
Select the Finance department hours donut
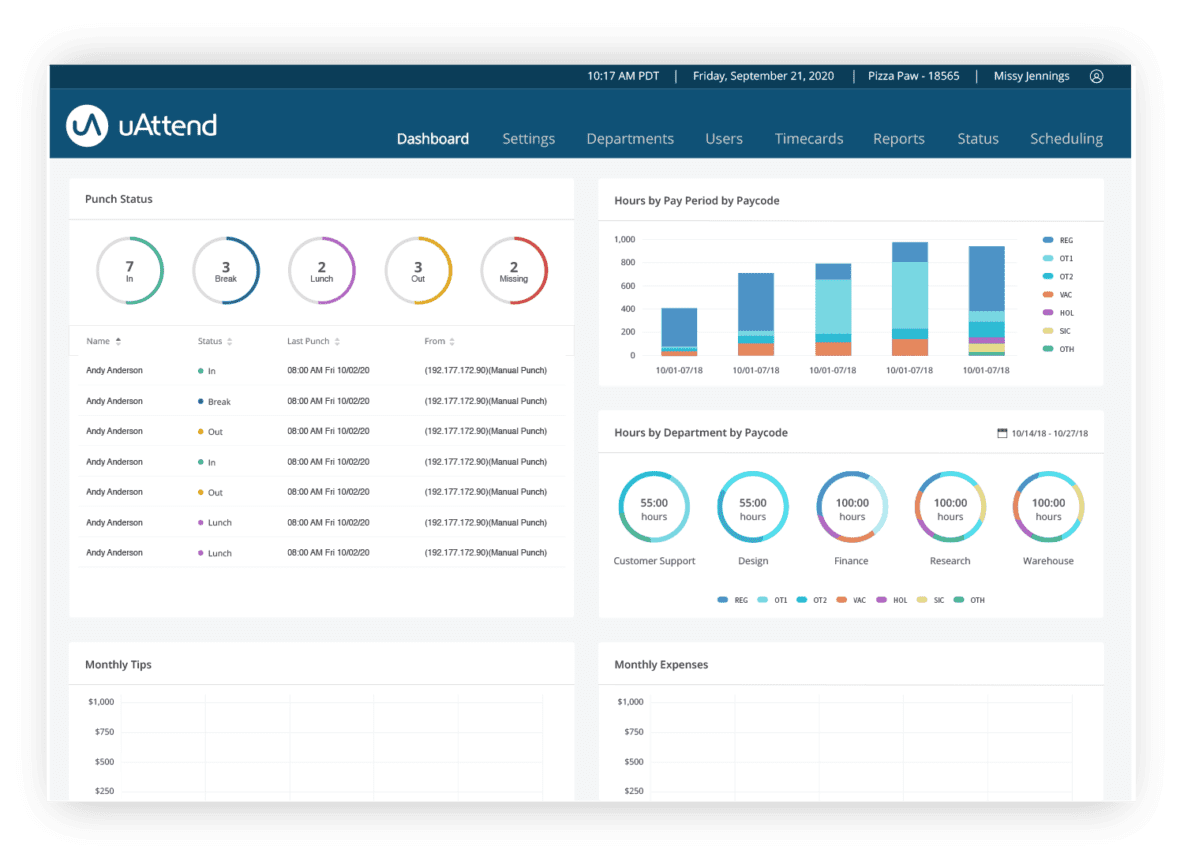(851, 506)
